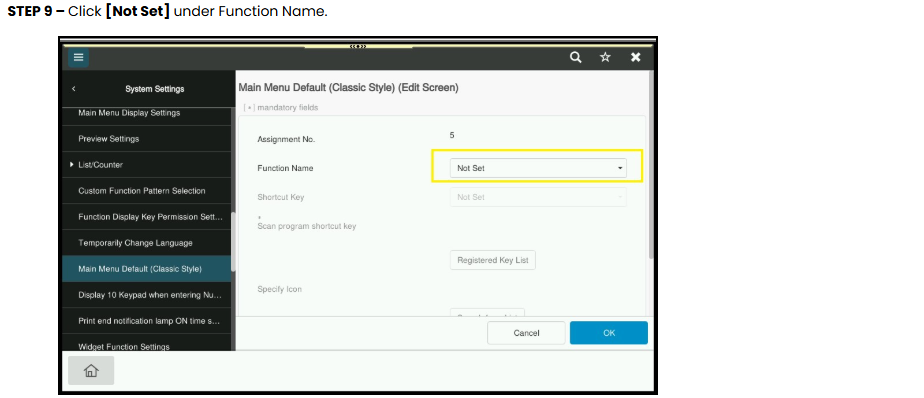Select Temporarily Change Language
This screenshot has width=924, height=398.
point(147,243)
